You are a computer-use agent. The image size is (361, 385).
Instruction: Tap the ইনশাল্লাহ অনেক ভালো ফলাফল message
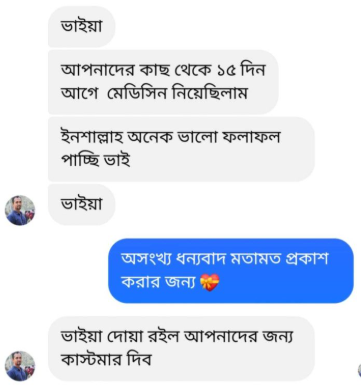tap(181, 149)
